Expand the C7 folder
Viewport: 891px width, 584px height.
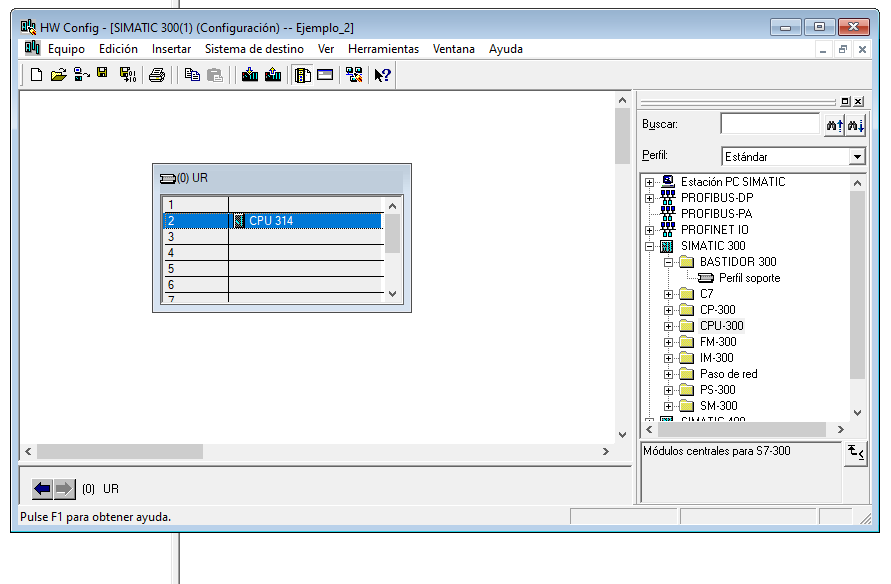point(668,294)
